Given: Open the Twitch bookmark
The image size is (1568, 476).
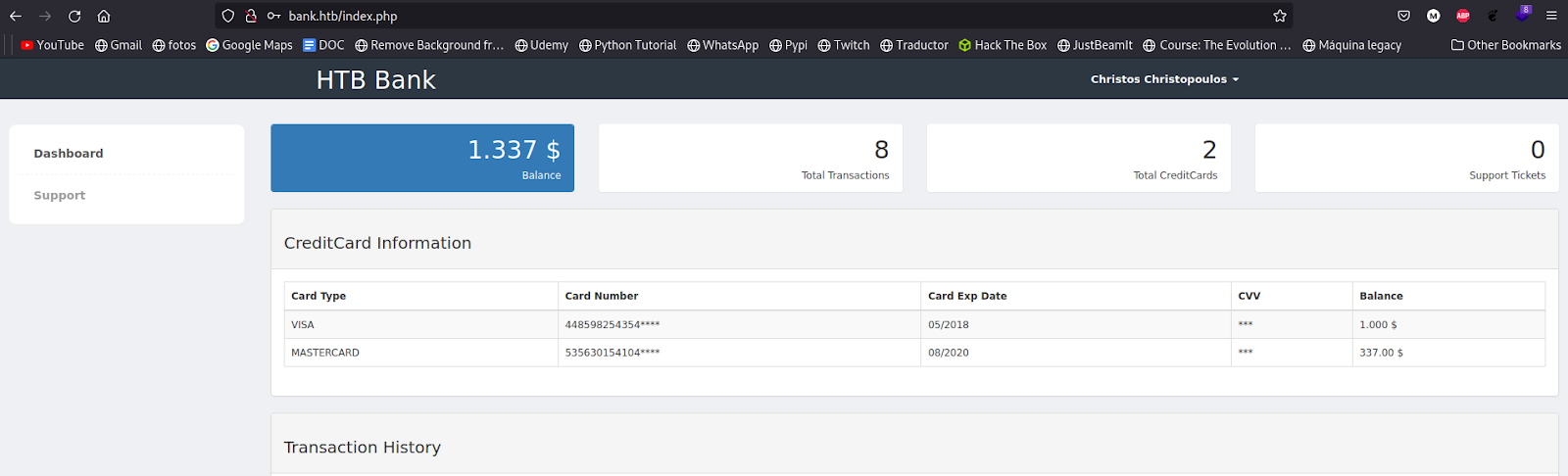Looking at the screenshot, I should pyautogui.click(x=844, y=45).
